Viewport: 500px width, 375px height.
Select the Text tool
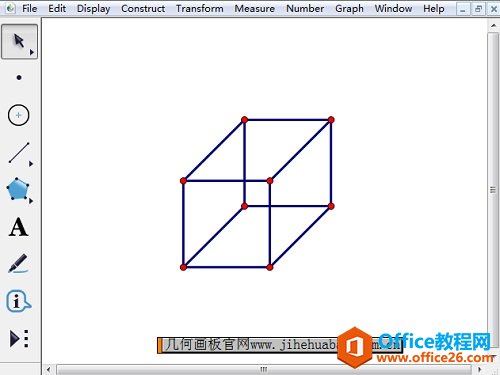coord(18,227)
